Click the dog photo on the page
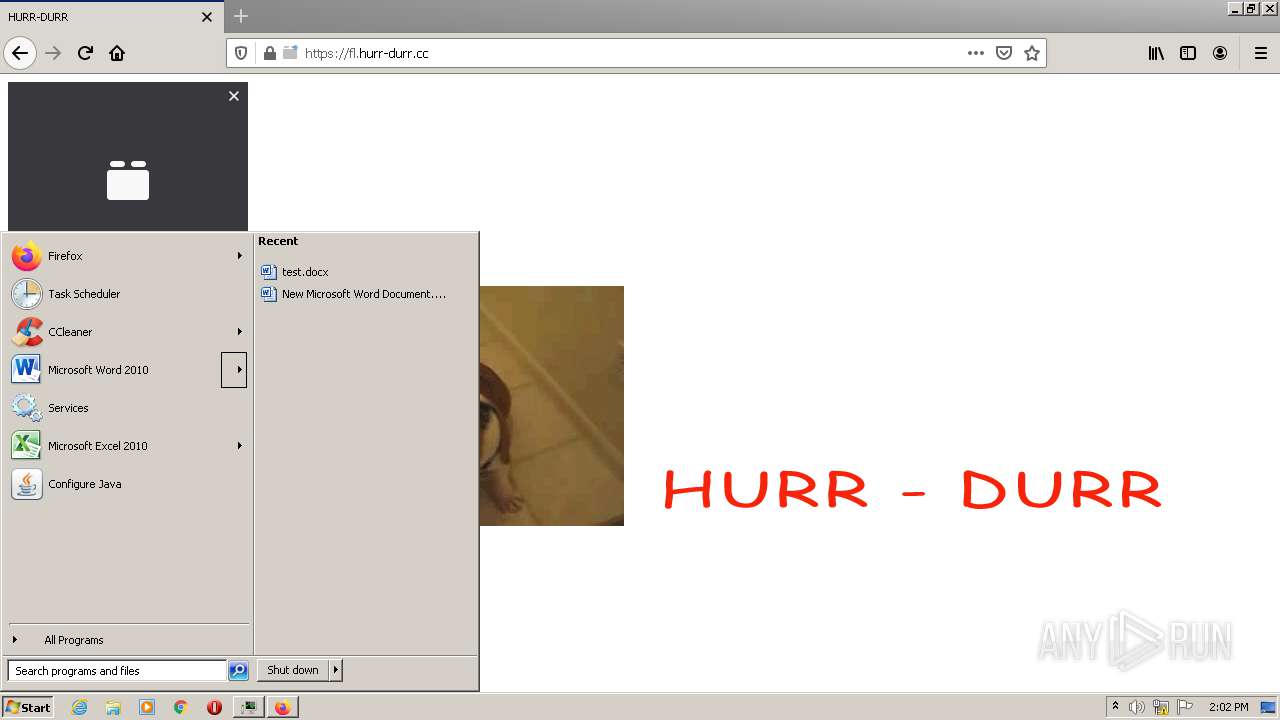Viewport: 1280px width, 720px height. tap(552, 406)
